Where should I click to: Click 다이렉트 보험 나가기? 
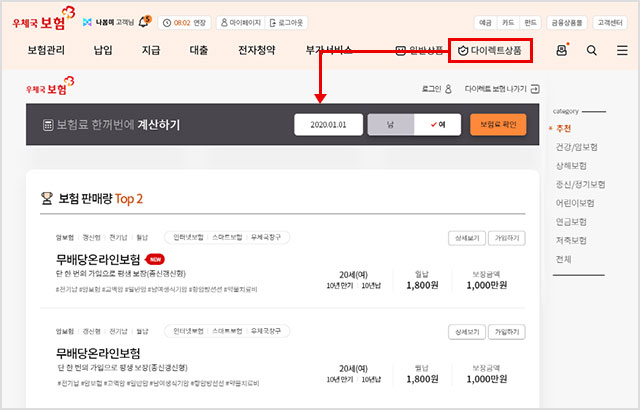502,89
